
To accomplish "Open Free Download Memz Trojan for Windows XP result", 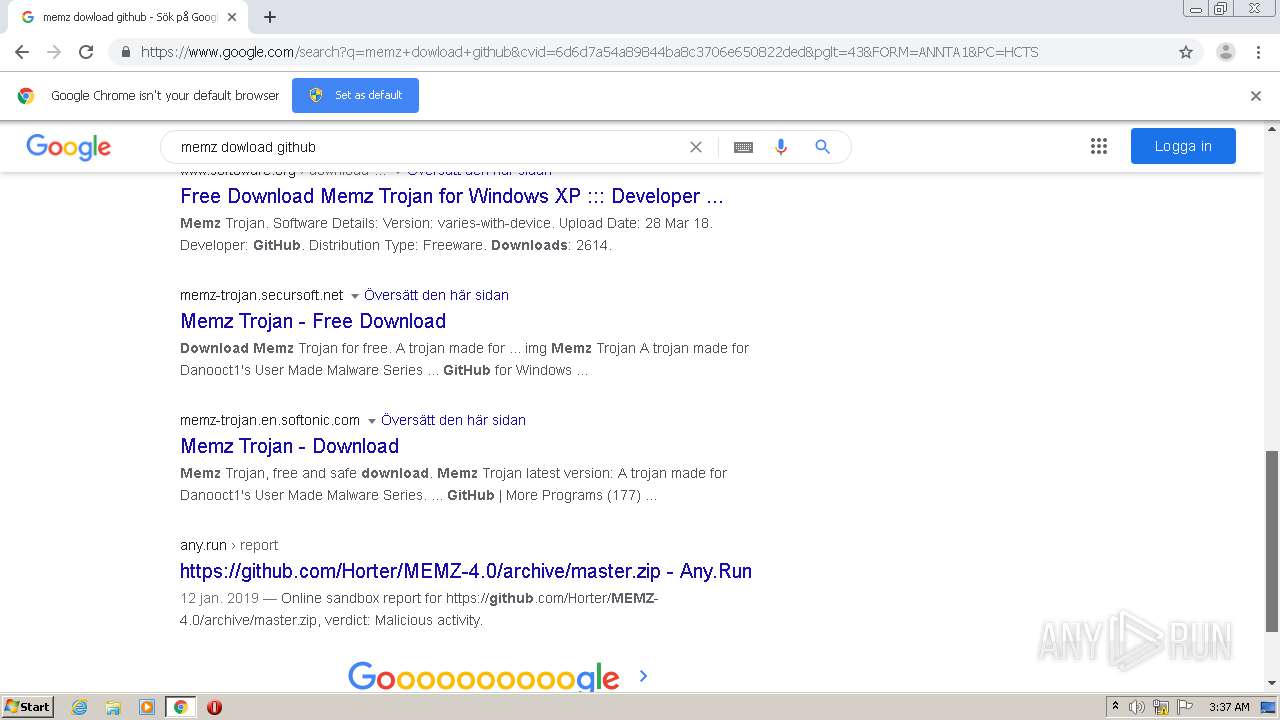I will (452, 196).
